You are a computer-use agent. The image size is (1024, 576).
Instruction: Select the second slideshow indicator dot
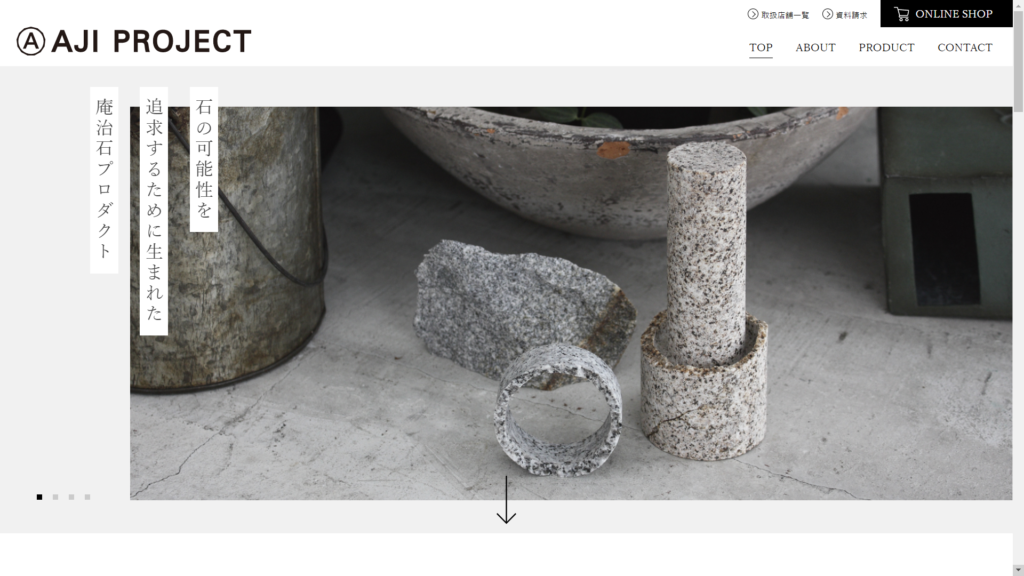pyautogui.click(x=56, y=497)
